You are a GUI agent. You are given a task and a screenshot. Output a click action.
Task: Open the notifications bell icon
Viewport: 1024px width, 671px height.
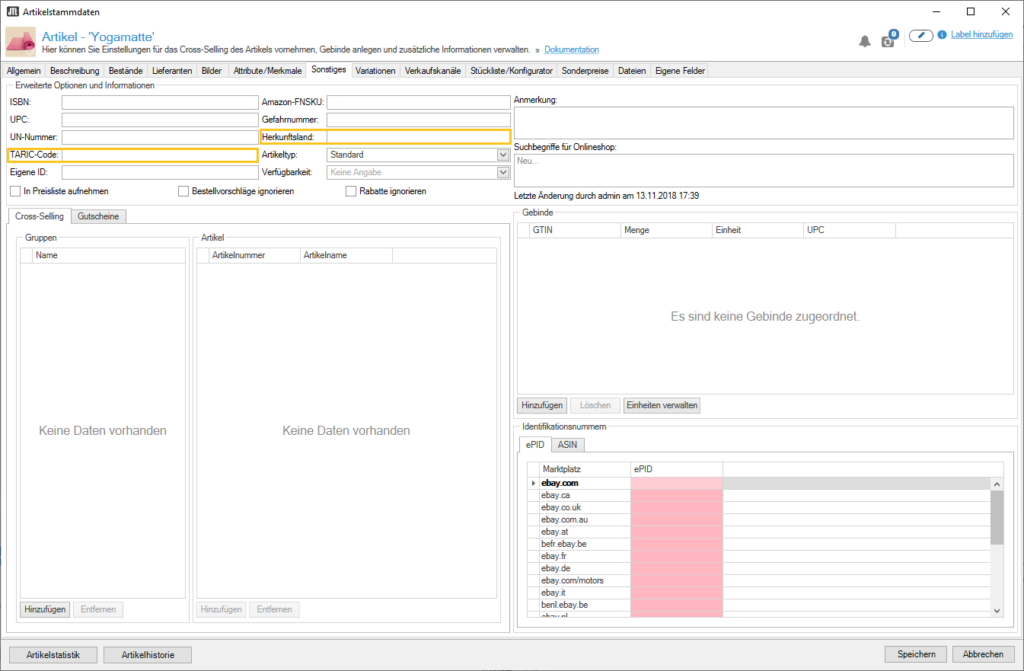865,41
